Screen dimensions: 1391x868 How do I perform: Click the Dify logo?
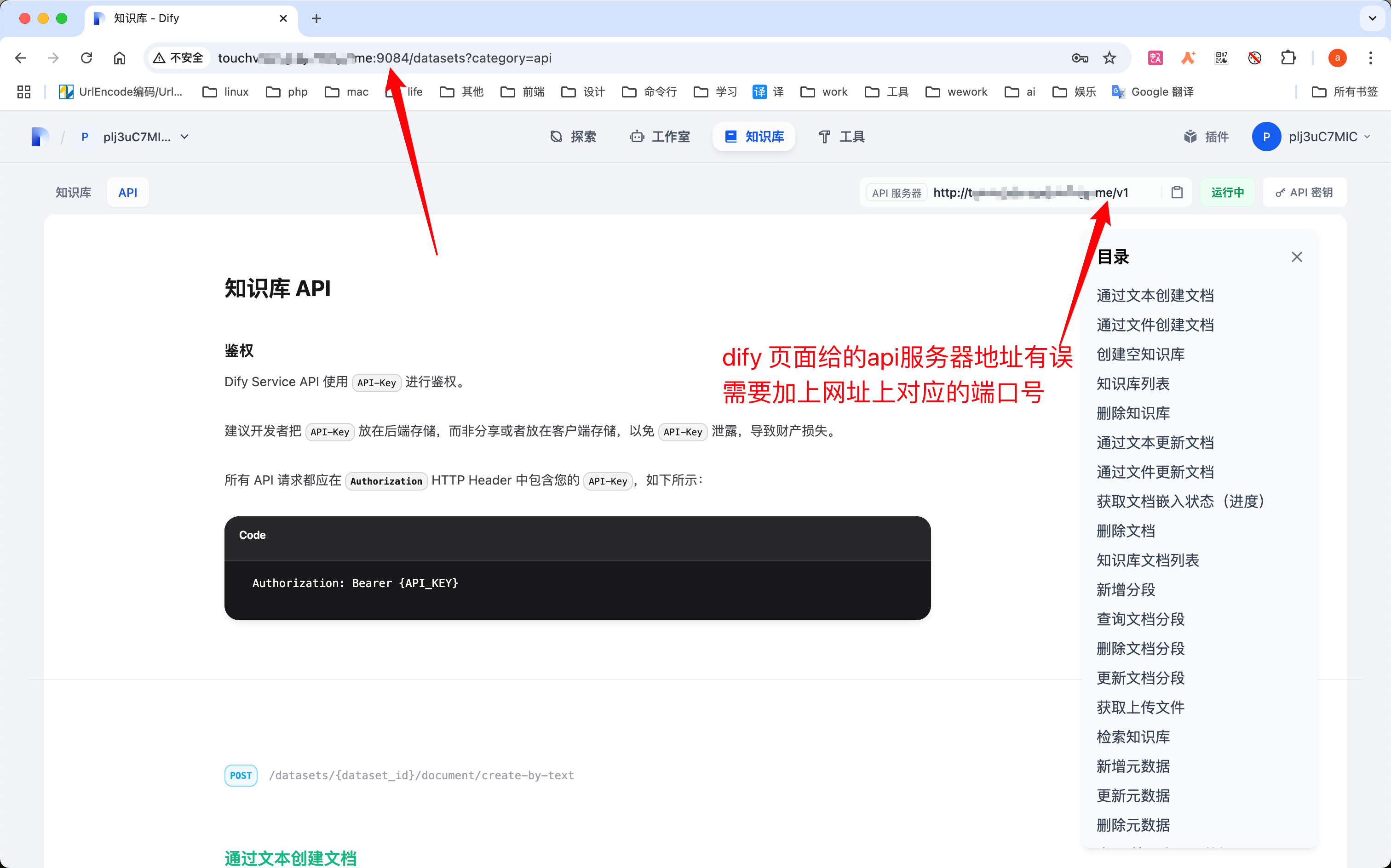[x=40, y=137]
